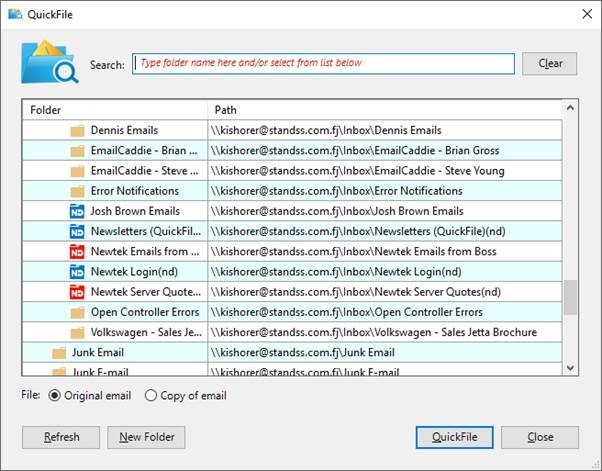This screenshot has height=471, width=602.
Task: Select the Open Controller Errors folder
Action: tap(145, 312)
